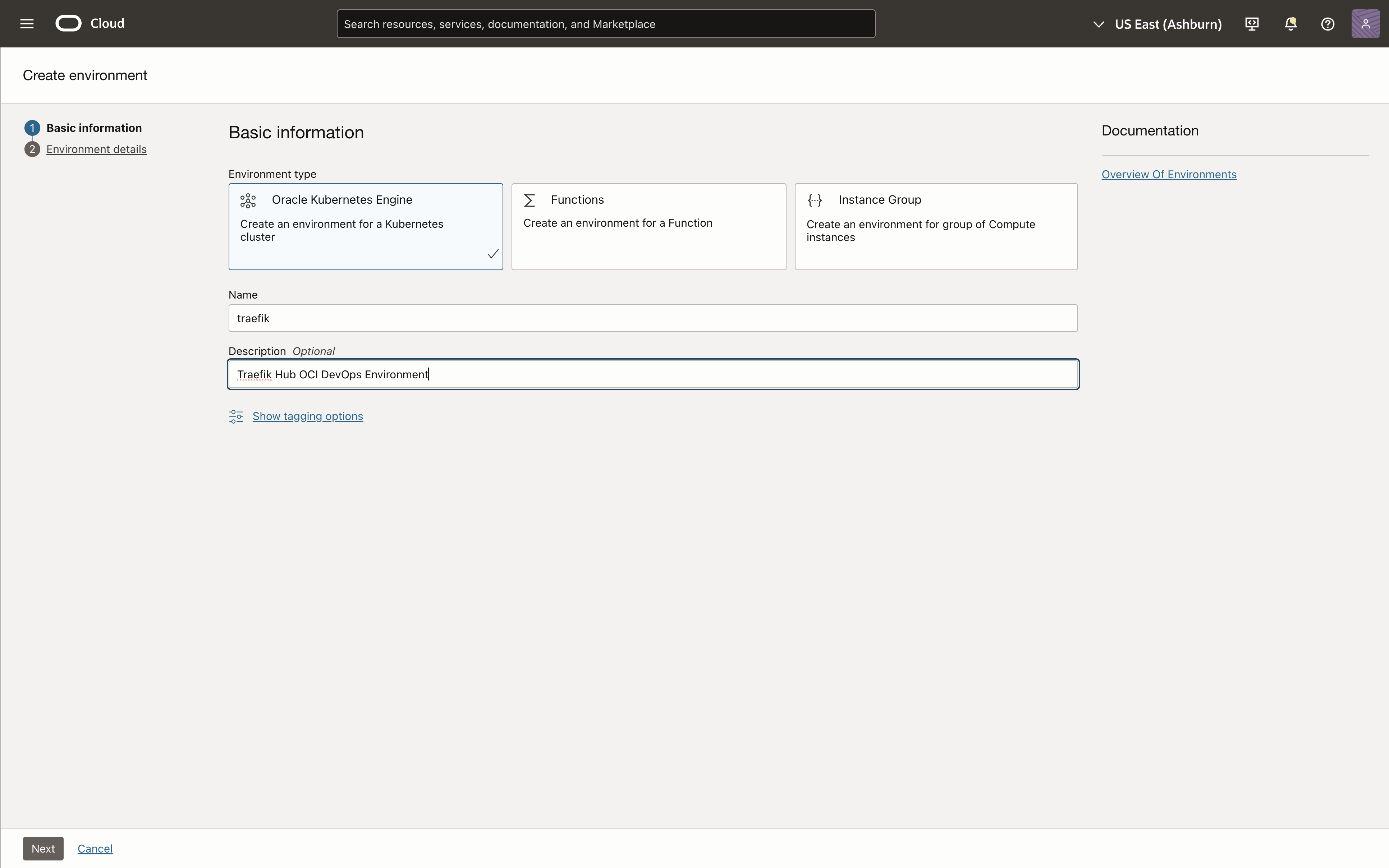Image resolution: width=1389 pixels, height=868 pixels.
Task: Select Instance Group environment type card
Action: coord(936,226)
